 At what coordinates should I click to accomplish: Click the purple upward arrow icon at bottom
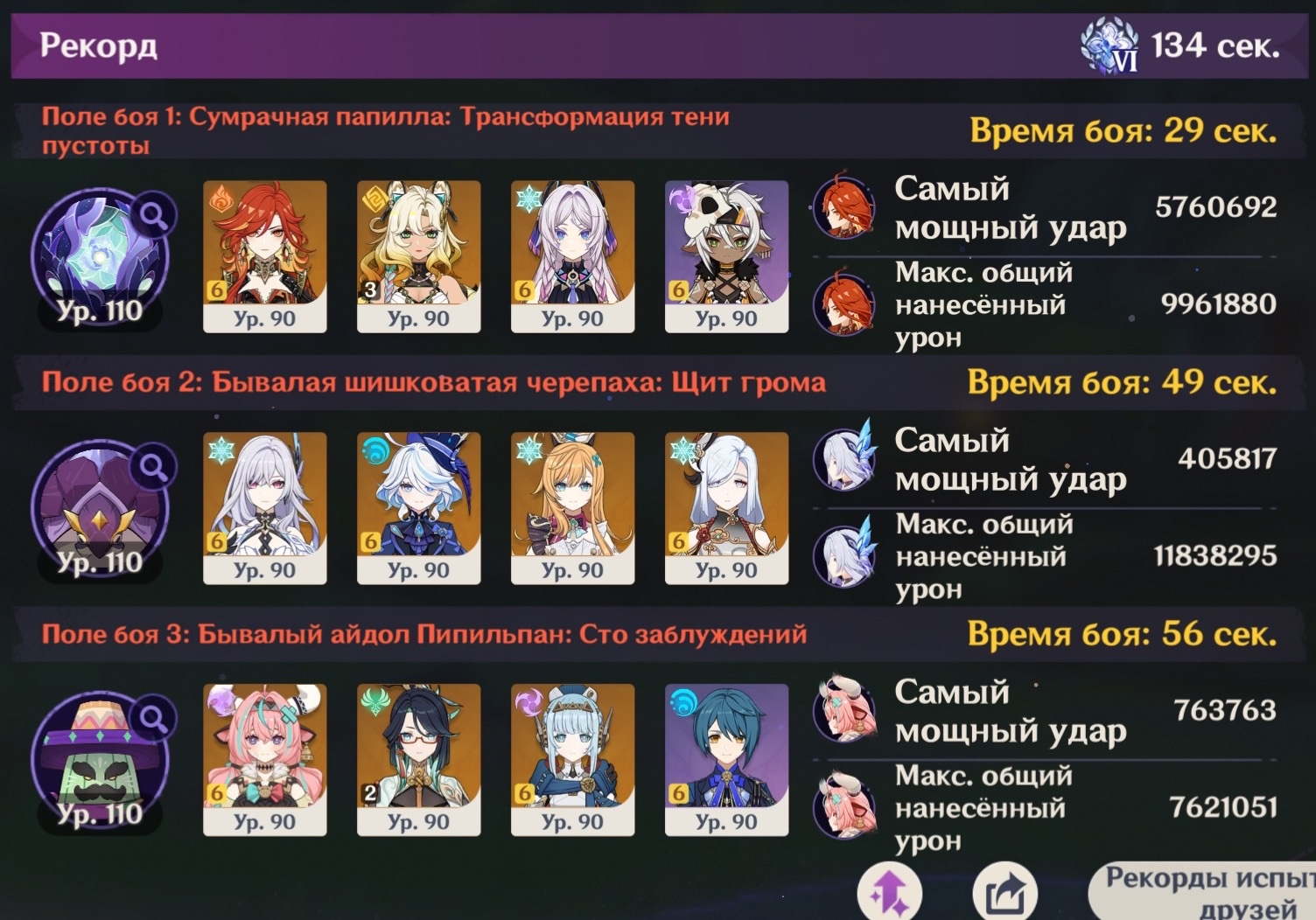click(x=890, y=892)
